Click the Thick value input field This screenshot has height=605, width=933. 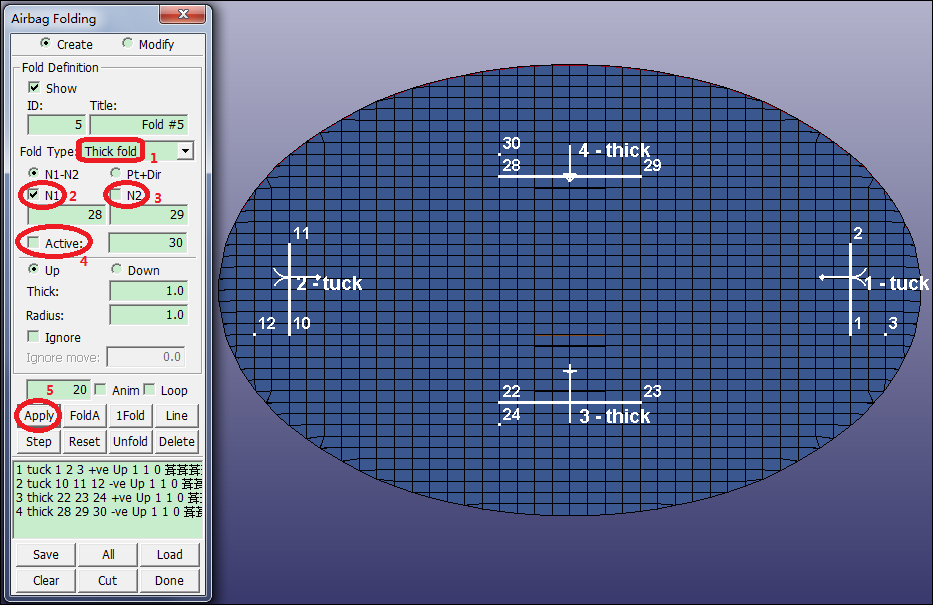pyautogui.click(x=147, y=291)
